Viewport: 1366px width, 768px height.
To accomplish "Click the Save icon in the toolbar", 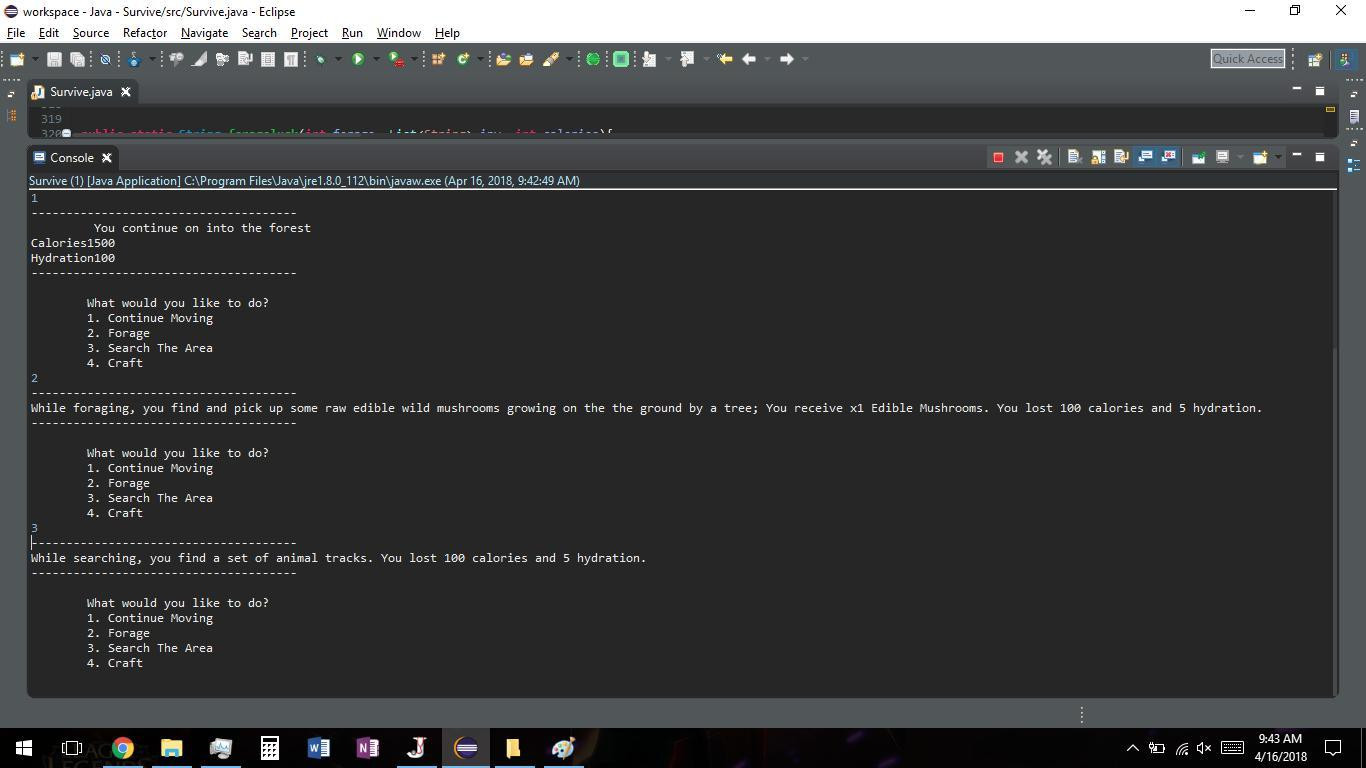I will [x=54, y=59].
